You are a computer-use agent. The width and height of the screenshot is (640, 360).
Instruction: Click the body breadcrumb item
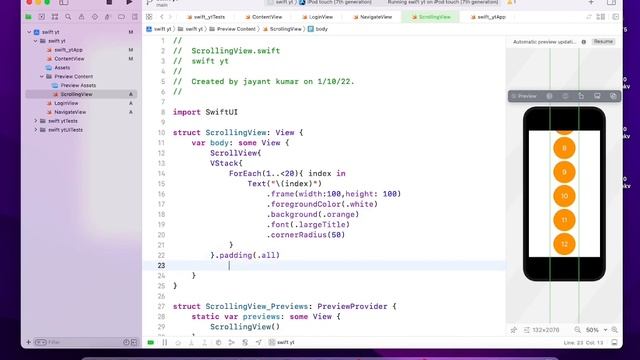point(318,29)
